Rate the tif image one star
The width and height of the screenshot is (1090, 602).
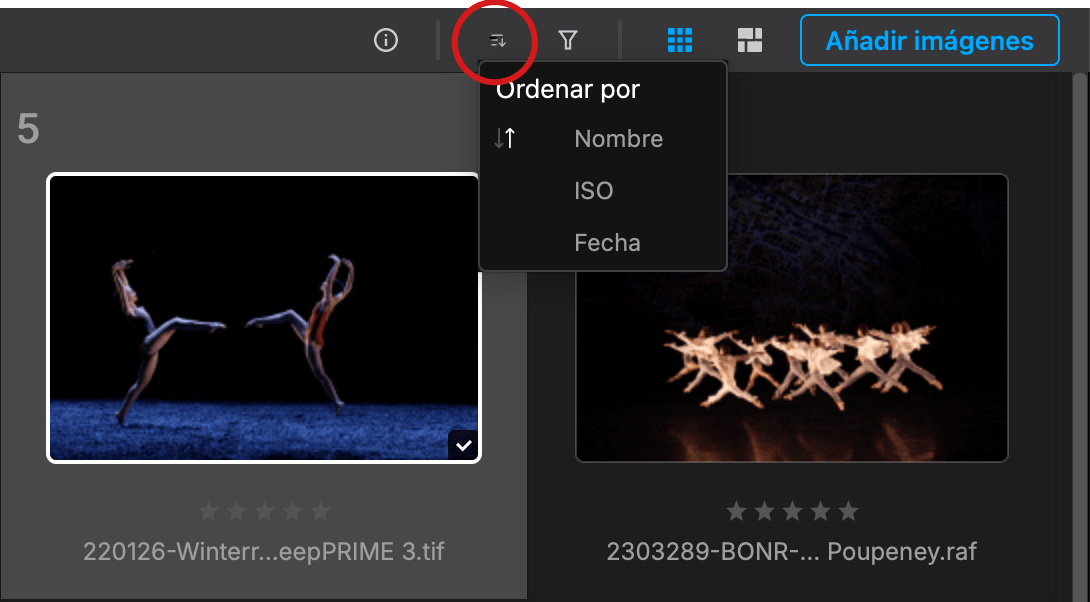tap(208, 512)
